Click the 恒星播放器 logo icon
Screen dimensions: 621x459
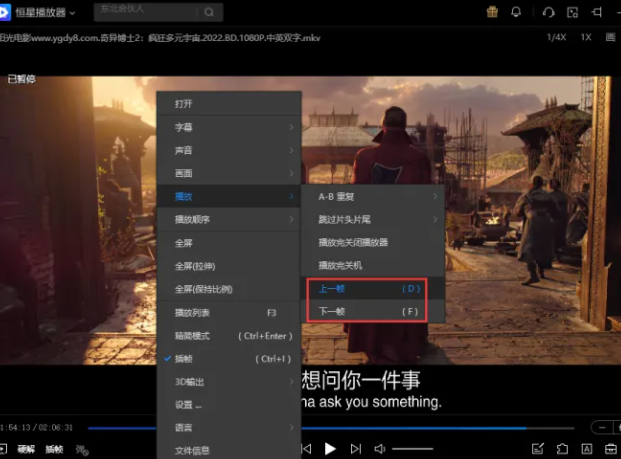(x=4, y=12)
